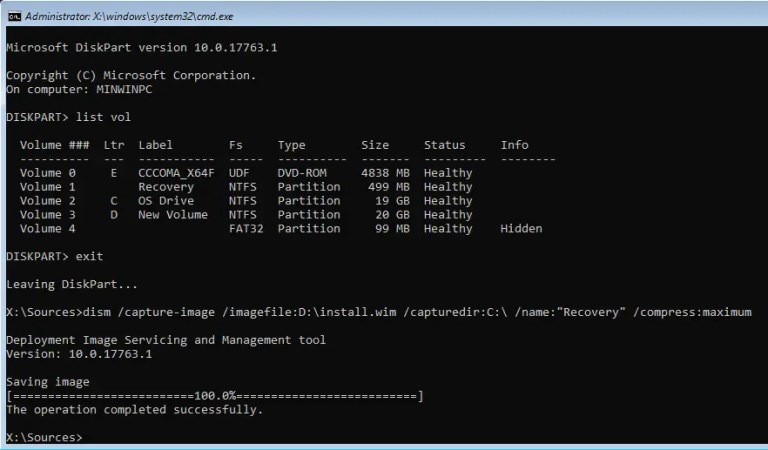Click the cmd.exe icon in title bar
The height and width of the screenshot is (450, 768).
[x=14, y=17]
